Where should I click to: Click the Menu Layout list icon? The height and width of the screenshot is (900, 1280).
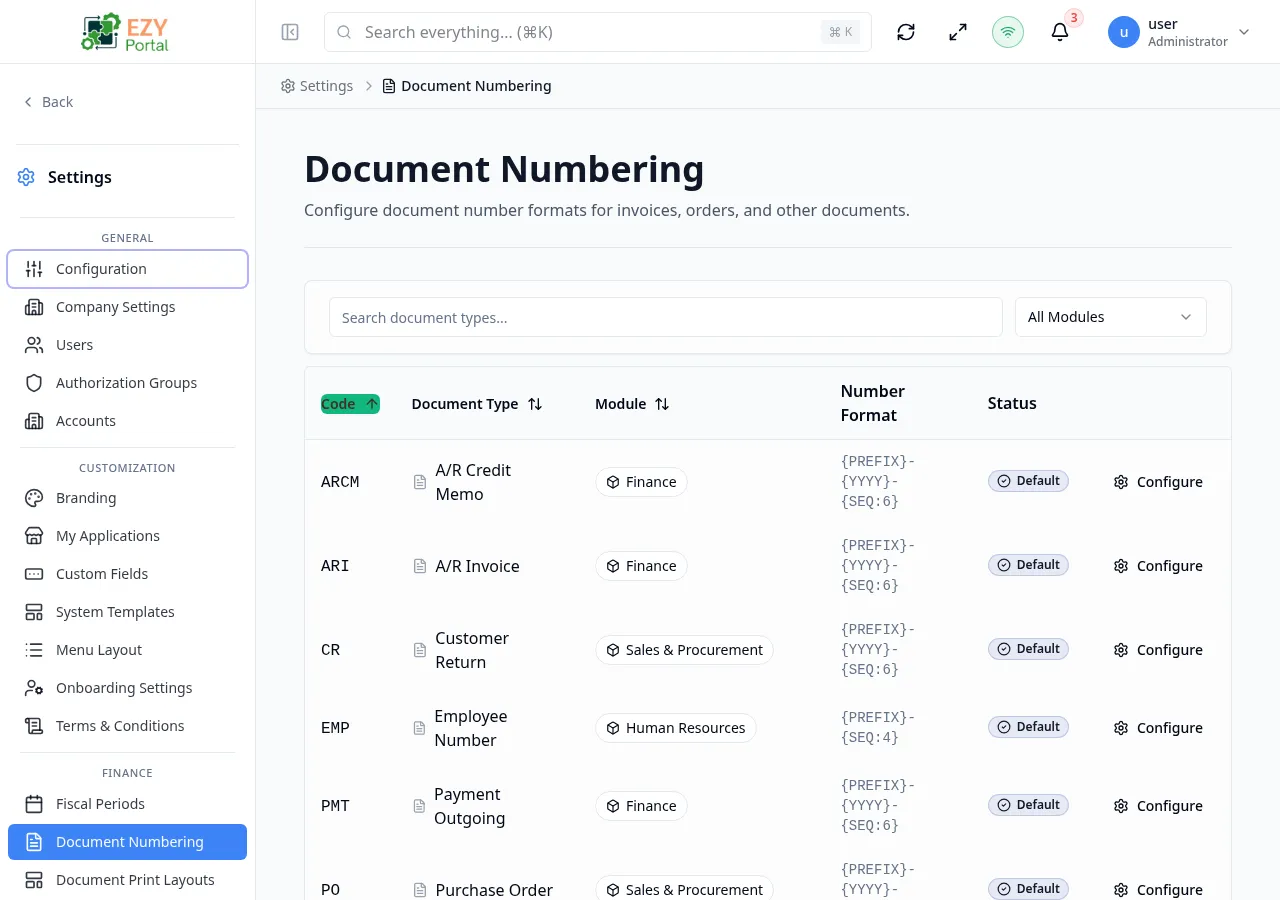[x=34, y=650]
